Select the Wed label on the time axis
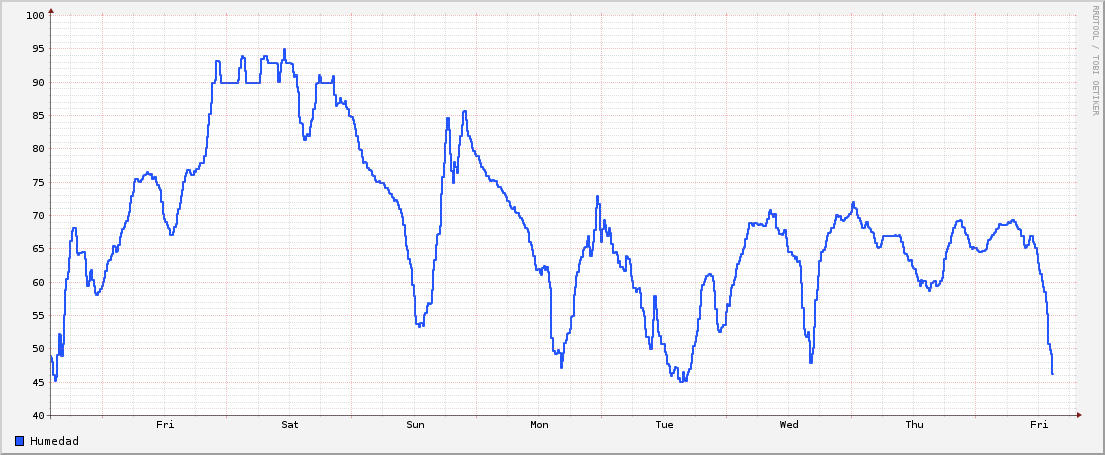Viewport: 1105px width, 455px height. click(x=789, y=425)
